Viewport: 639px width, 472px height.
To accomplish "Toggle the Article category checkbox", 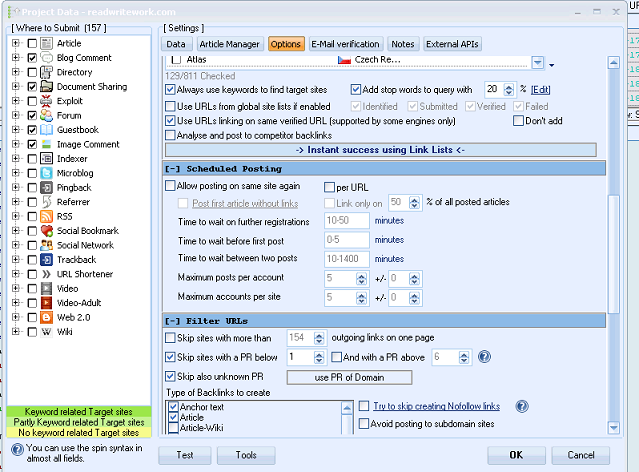I will tap(32, 43).
